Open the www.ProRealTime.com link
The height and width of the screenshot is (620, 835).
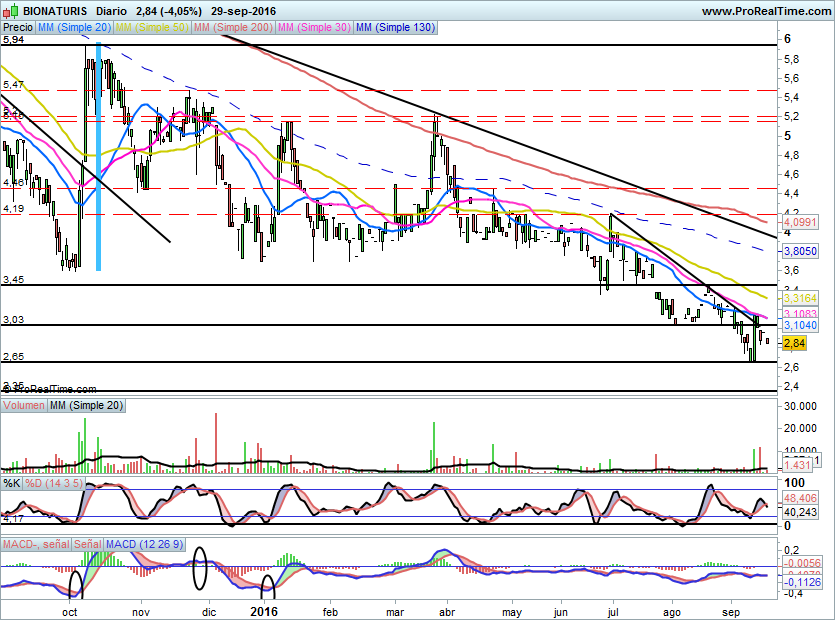[766, 10]
